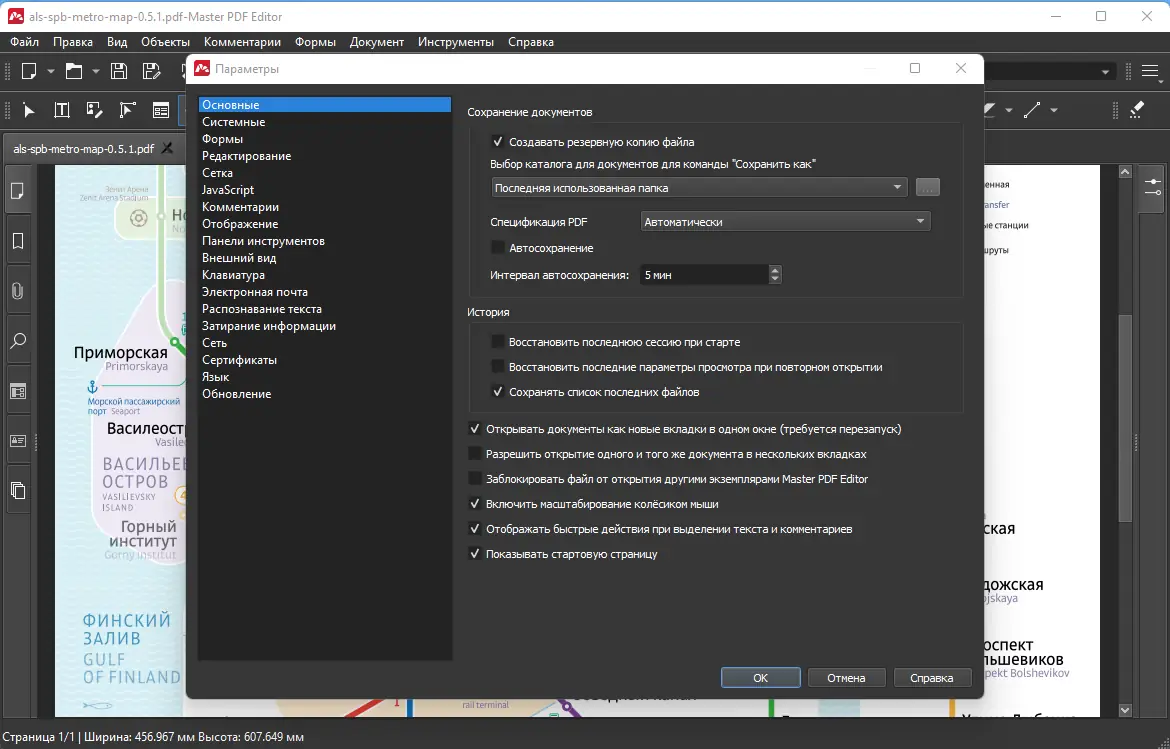Viewport: 1170px width, 749px height.
Task: Check Разрешить открытие одного документа в нескольких вкладках
Action: 475,454
